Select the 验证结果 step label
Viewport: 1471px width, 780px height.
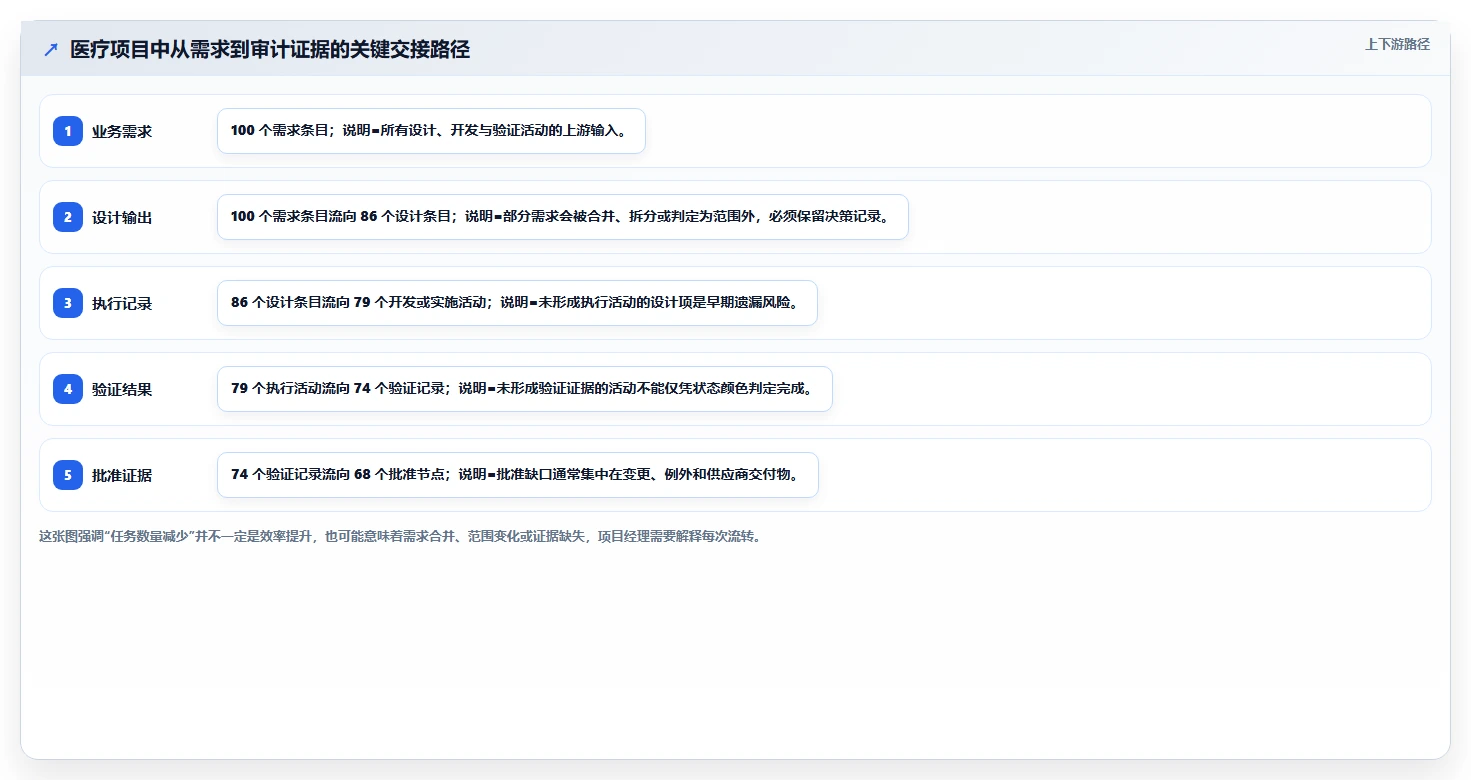point(122,389)
